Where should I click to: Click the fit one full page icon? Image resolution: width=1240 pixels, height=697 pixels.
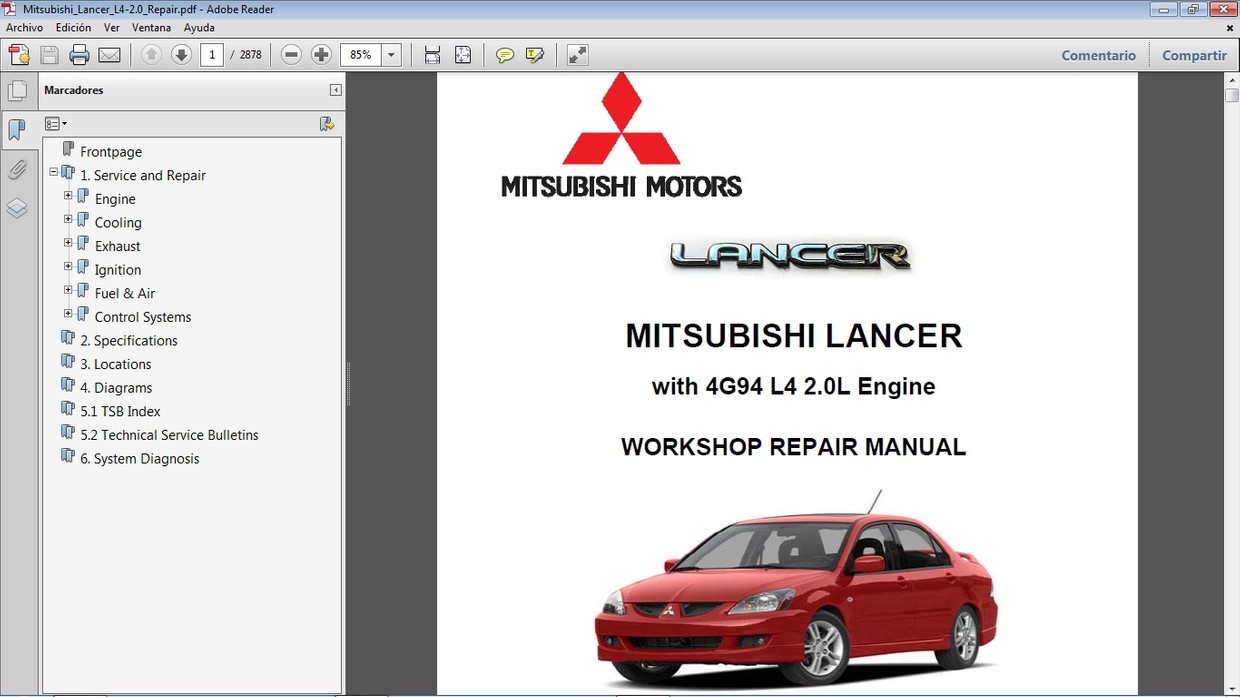click(462, 55)
